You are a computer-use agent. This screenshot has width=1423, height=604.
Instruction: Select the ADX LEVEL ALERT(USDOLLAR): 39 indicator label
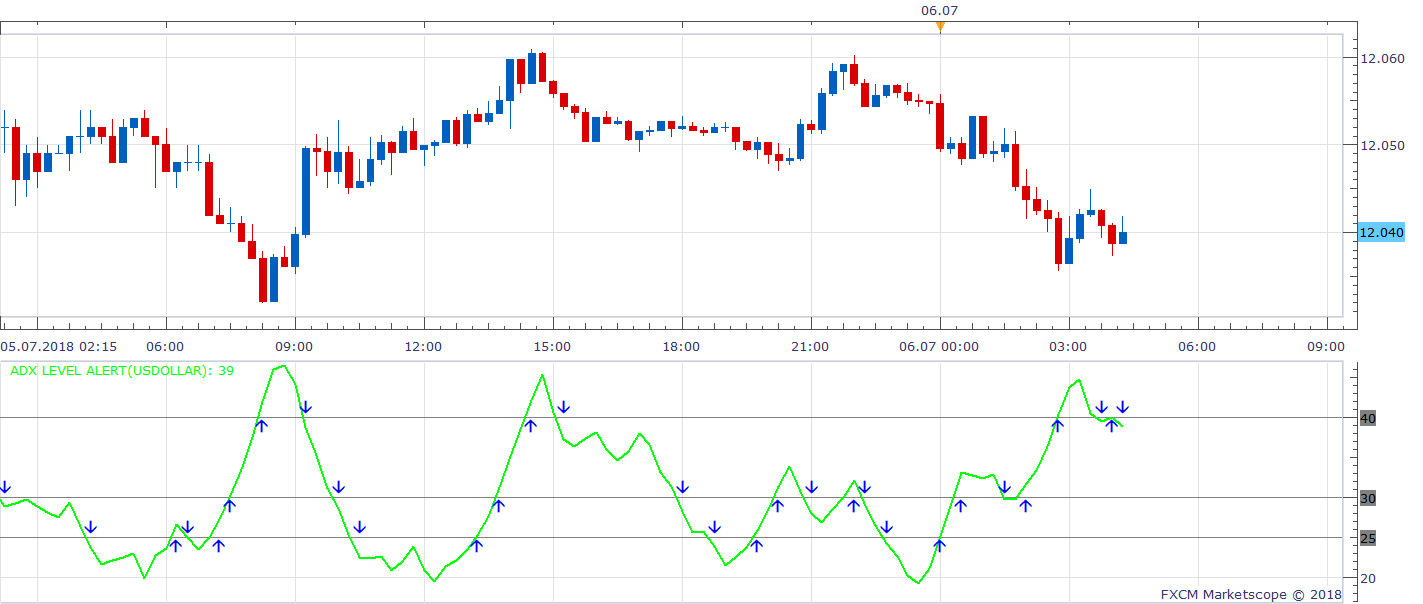coord(124,370)
